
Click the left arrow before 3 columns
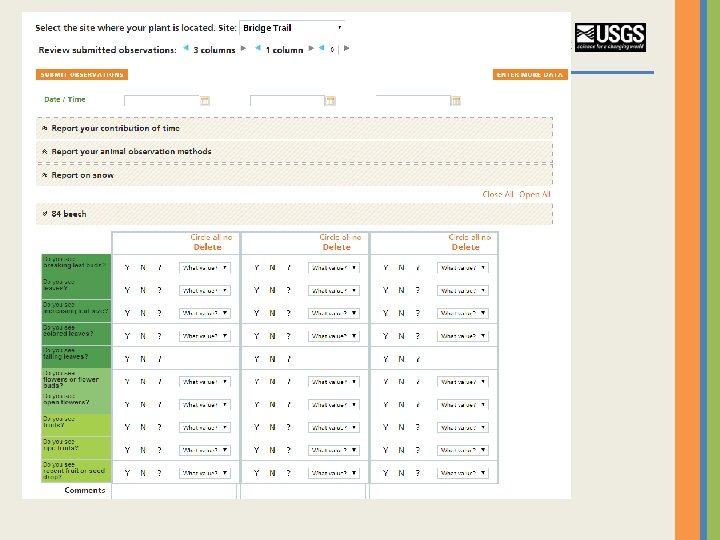pyautogui.click(x=186, y=48)
